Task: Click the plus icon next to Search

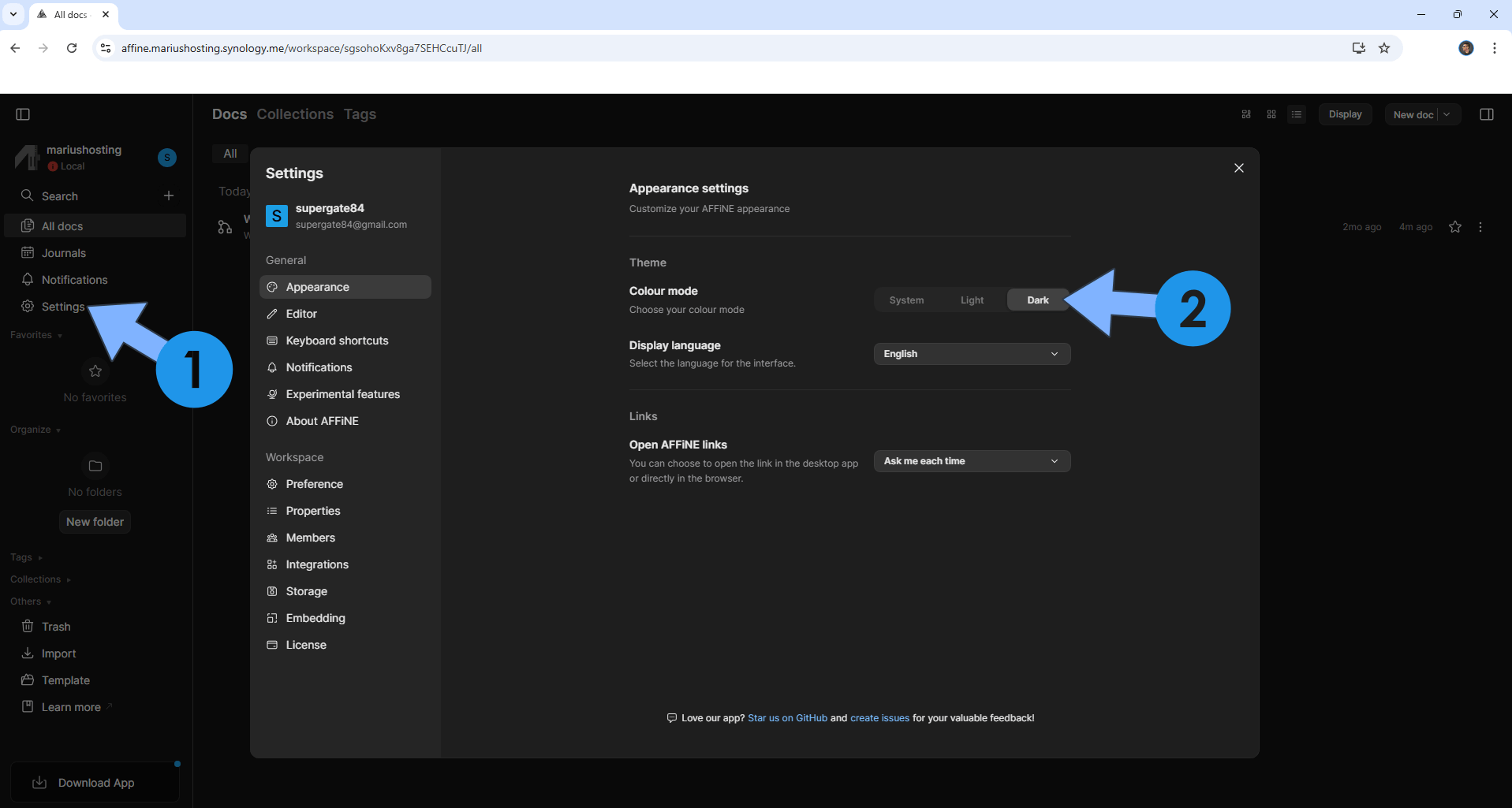Action: pyautogui.click(x=169, y=195)
